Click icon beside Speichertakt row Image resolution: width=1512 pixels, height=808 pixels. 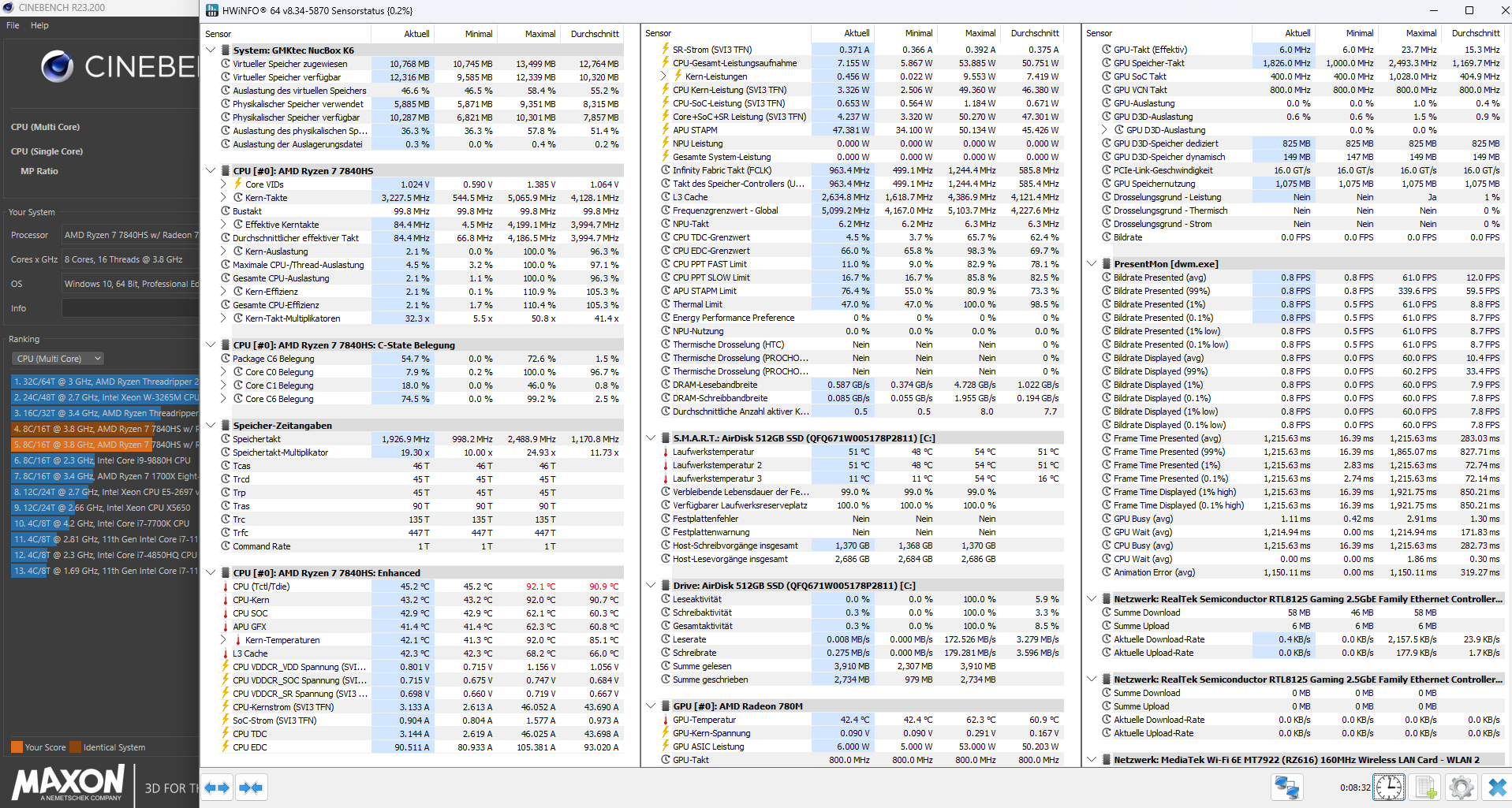point(226,439)
